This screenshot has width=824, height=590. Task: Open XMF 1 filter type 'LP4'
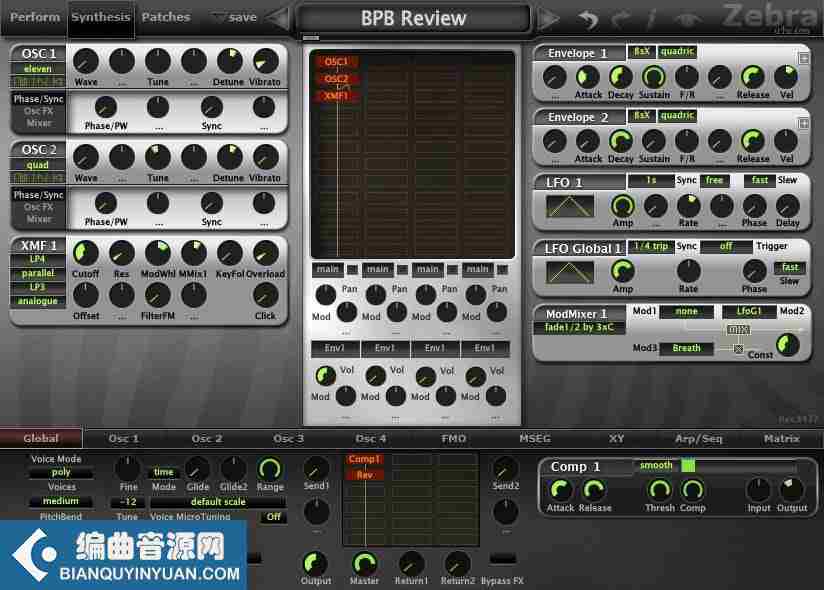click(x=37, y=260)
